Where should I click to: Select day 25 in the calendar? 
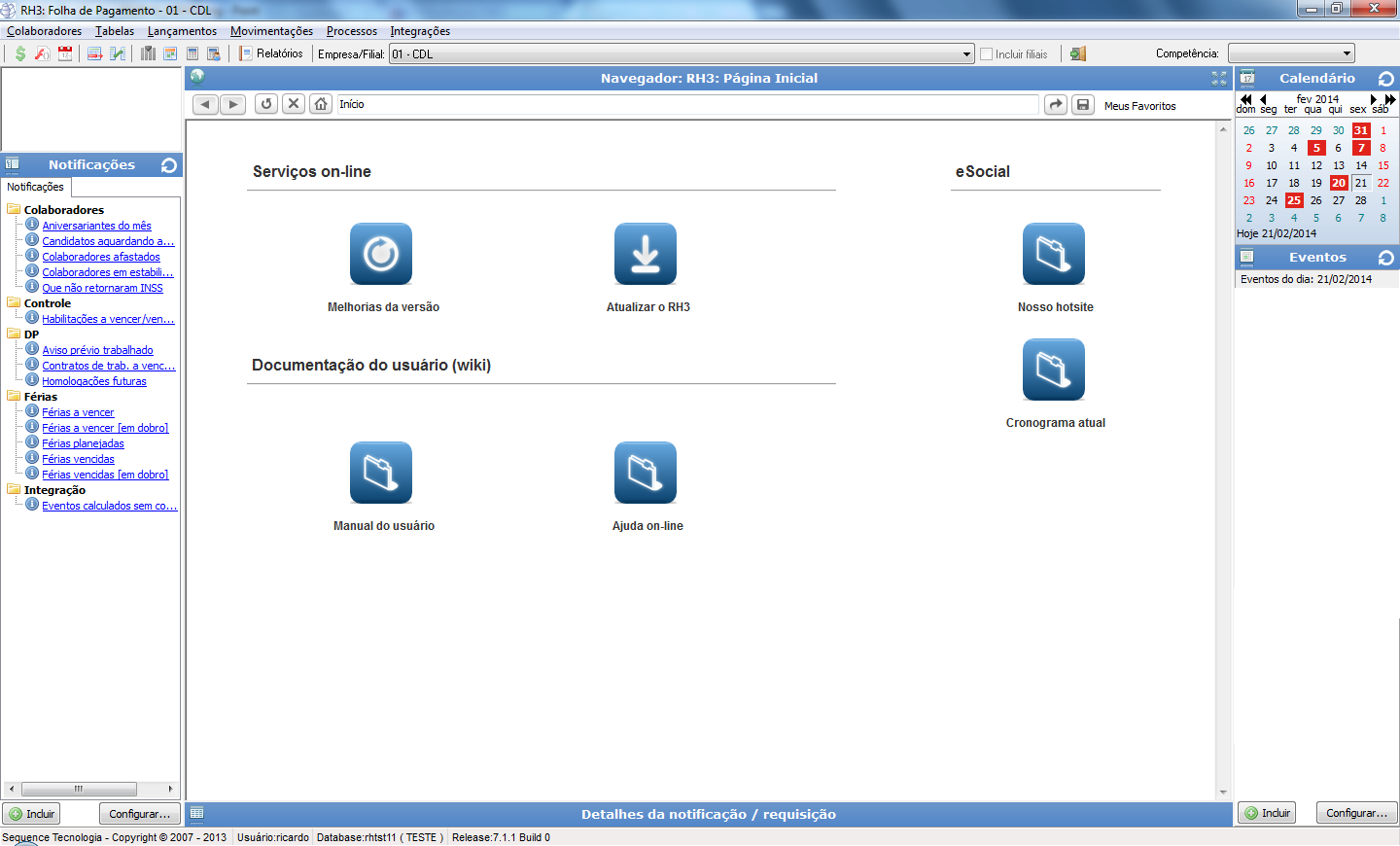[1294, 200]
